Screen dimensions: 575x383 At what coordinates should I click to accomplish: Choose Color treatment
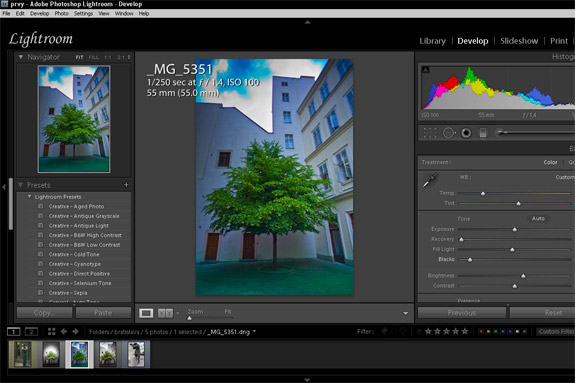[550, 162]
